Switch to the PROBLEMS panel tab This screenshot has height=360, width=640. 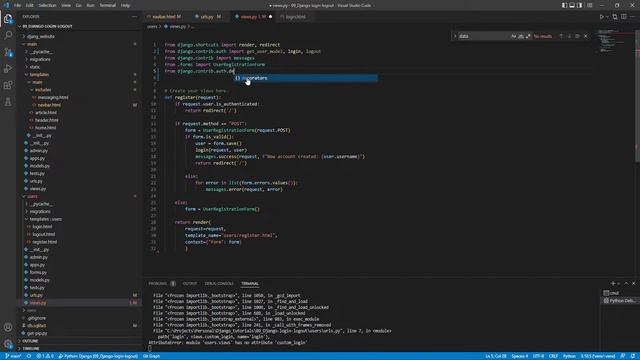158,284
